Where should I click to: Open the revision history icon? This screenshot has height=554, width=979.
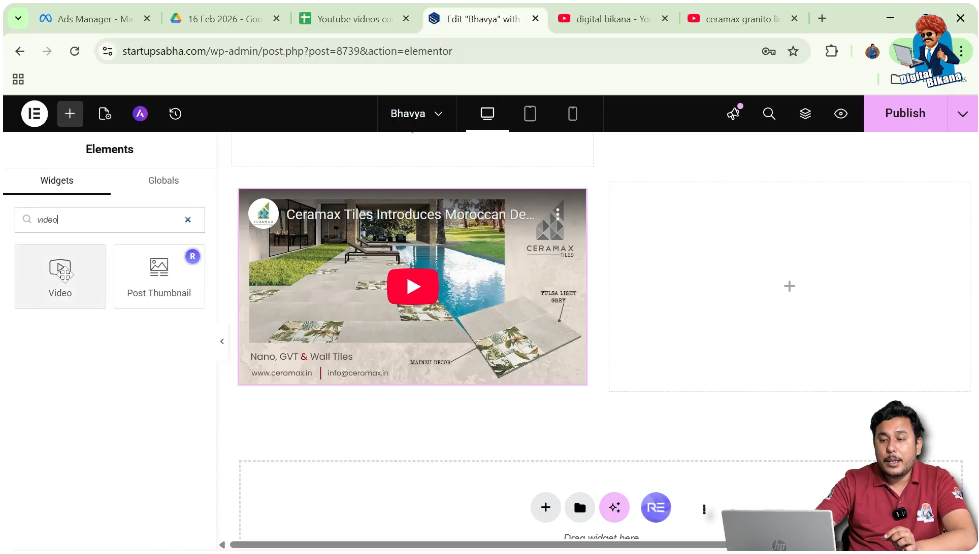[175, 114]
